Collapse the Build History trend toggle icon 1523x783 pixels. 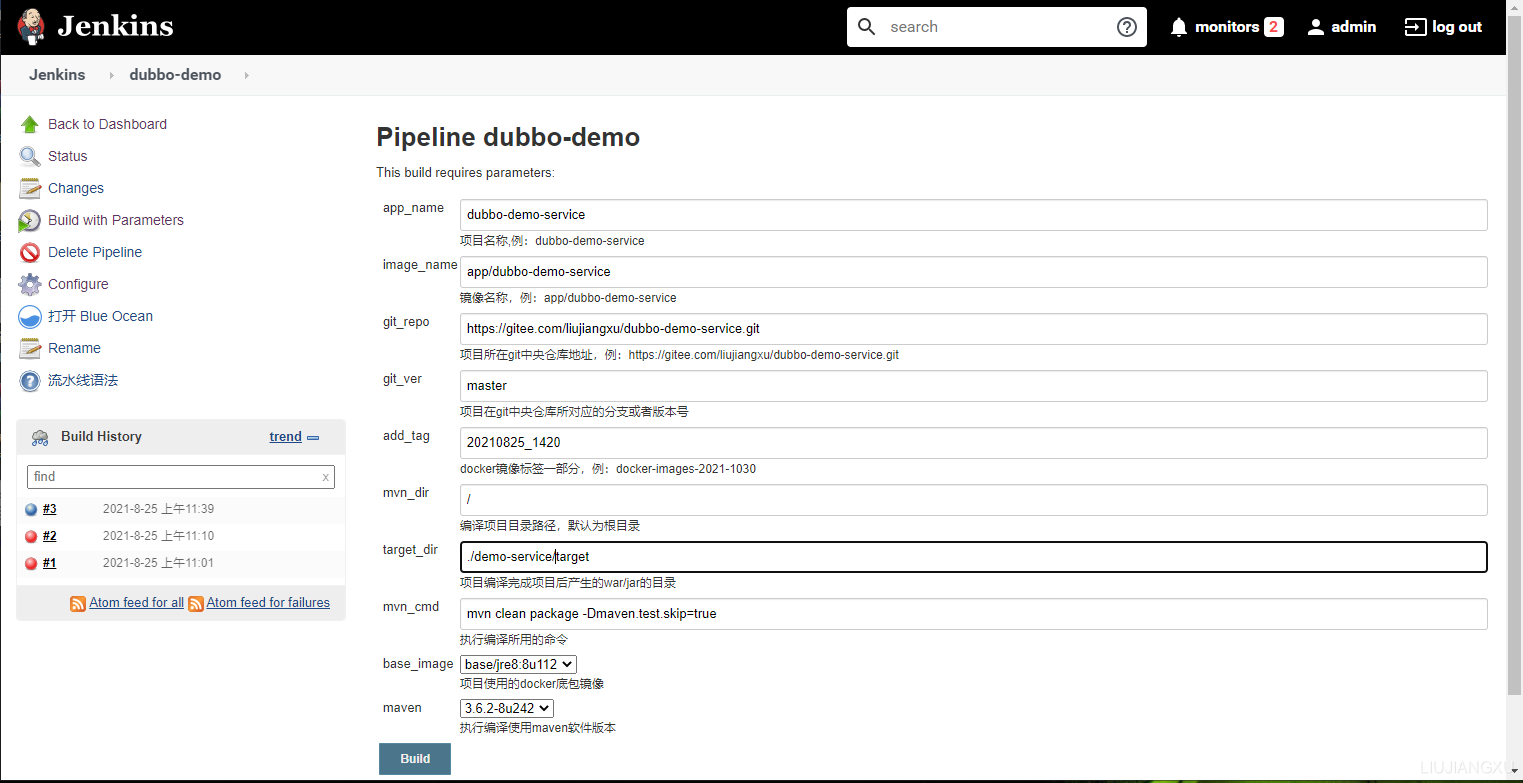313,437
